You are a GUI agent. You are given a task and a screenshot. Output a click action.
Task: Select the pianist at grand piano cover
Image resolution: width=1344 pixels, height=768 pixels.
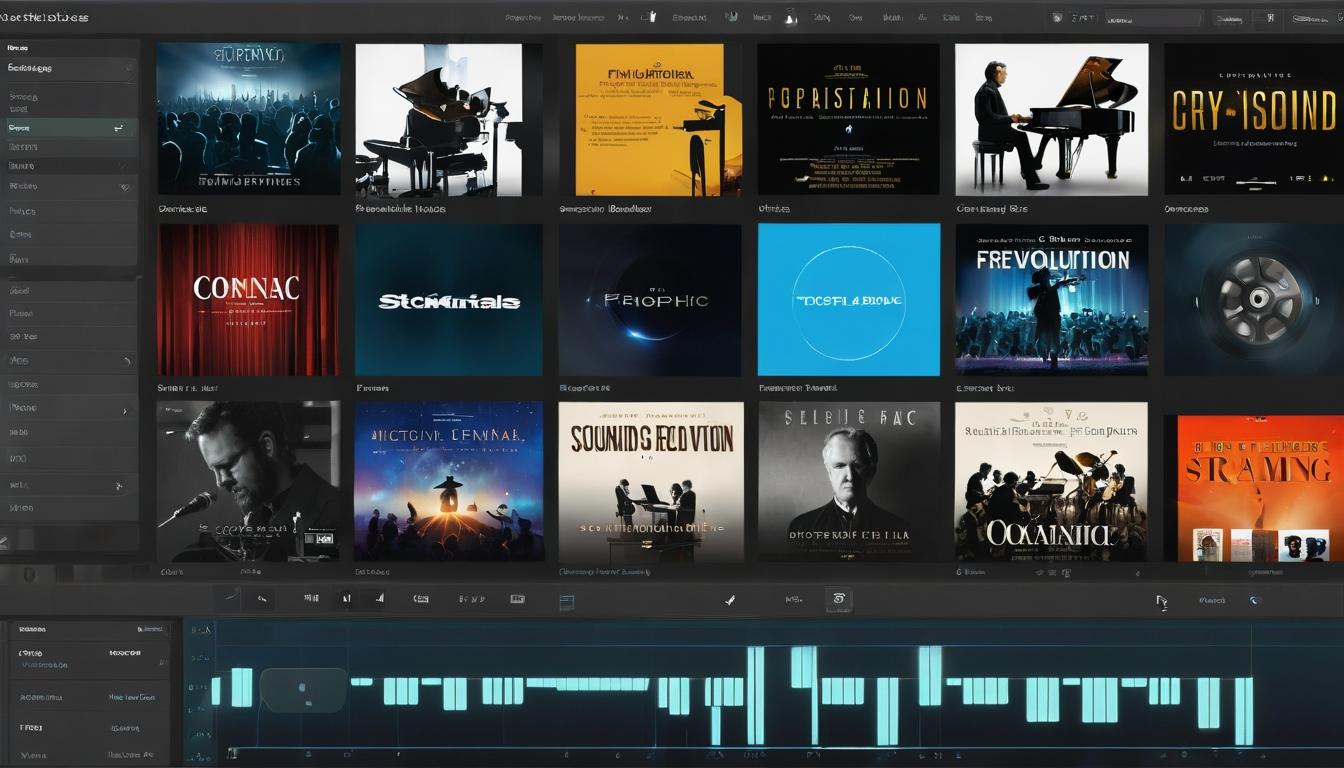tap(1051, 119)
